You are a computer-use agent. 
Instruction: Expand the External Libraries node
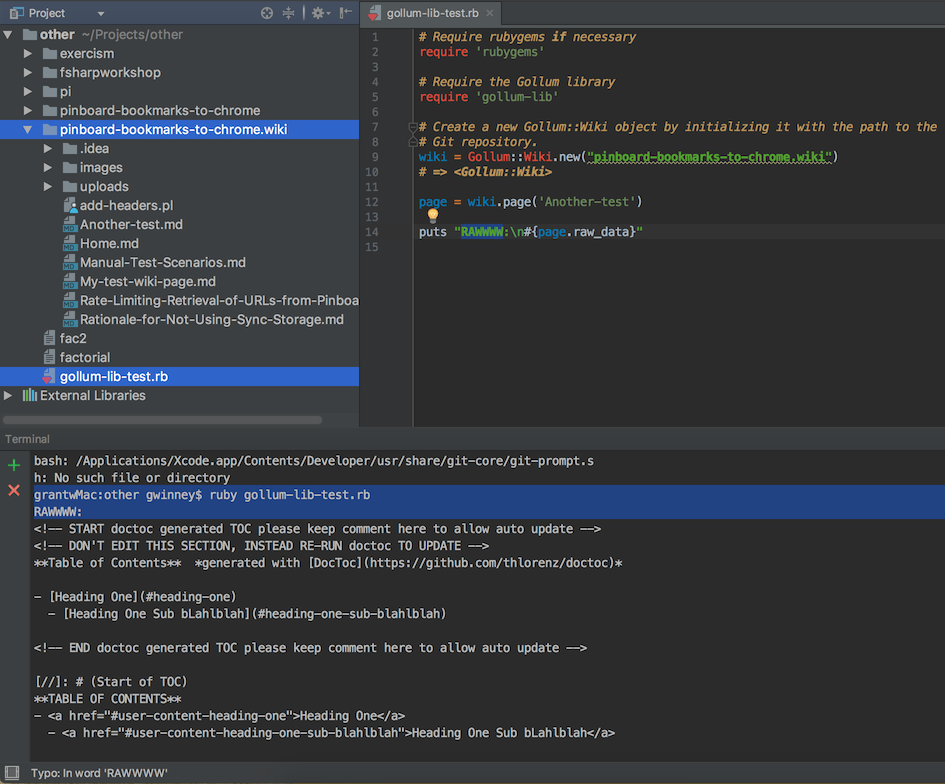pyautogui.click(x=9, y=396)
